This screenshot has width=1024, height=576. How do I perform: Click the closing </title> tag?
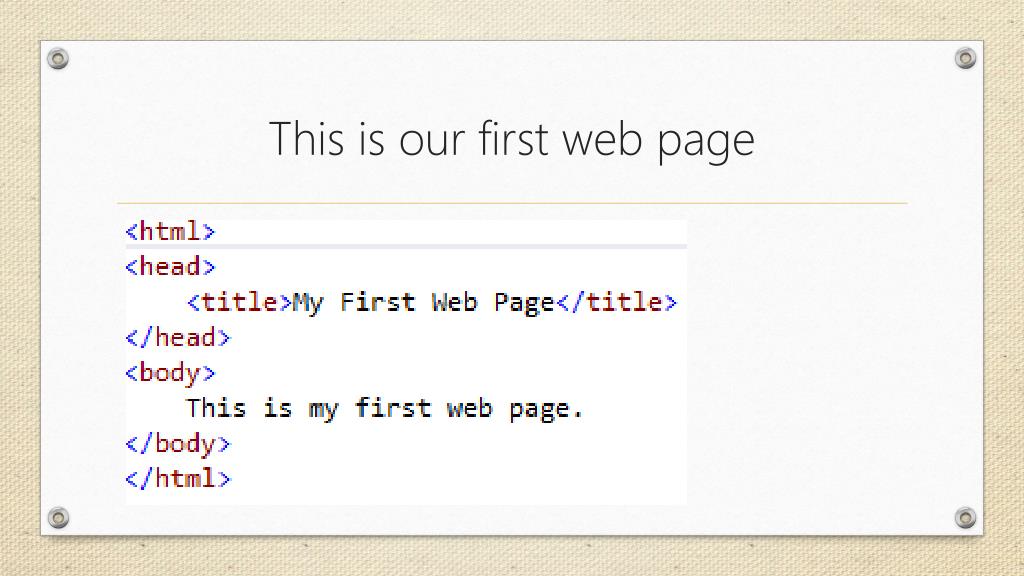tap(616, 302)
